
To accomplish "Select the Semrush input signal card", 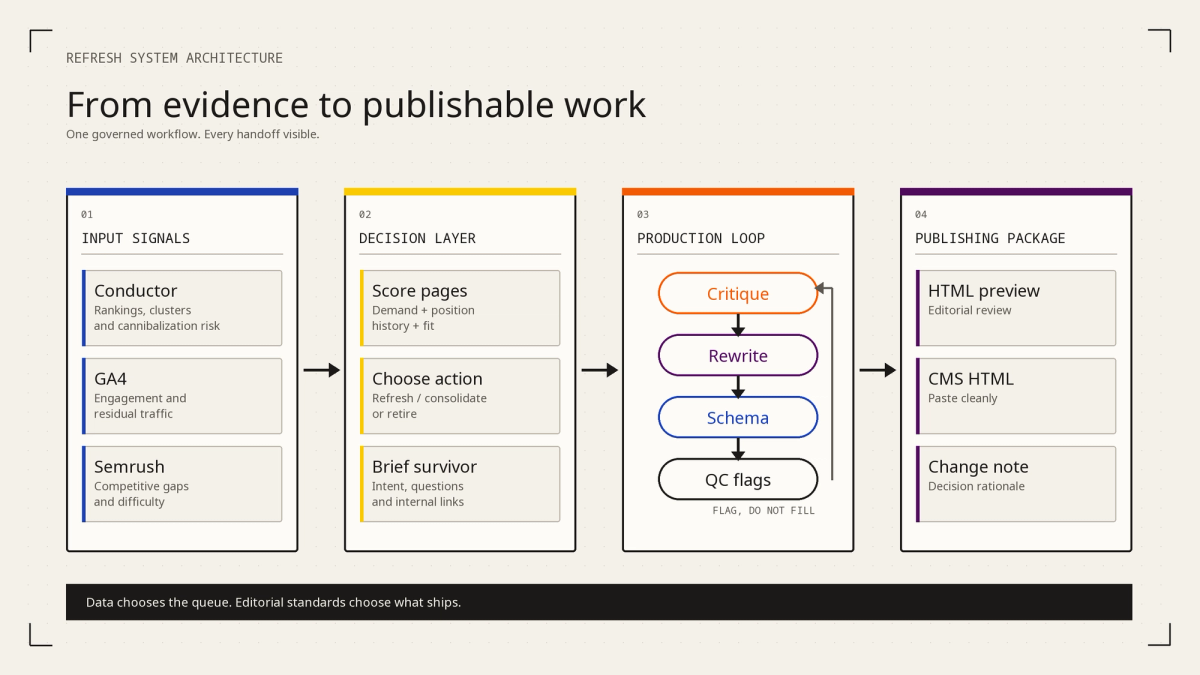I will (x=182, y=484).
